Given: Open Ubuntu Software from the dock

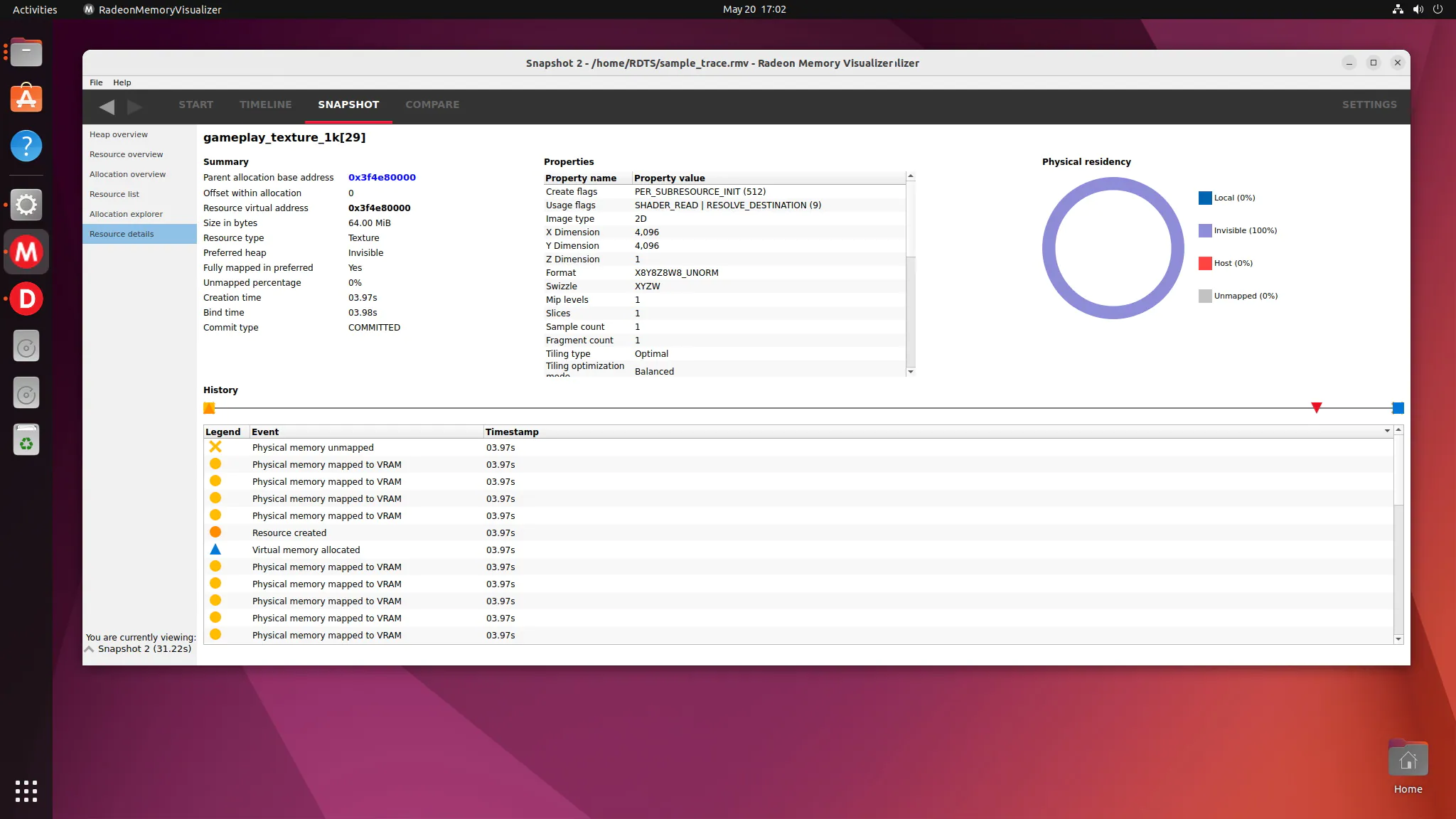Looking at the screenshot, I should coord(26,99).
